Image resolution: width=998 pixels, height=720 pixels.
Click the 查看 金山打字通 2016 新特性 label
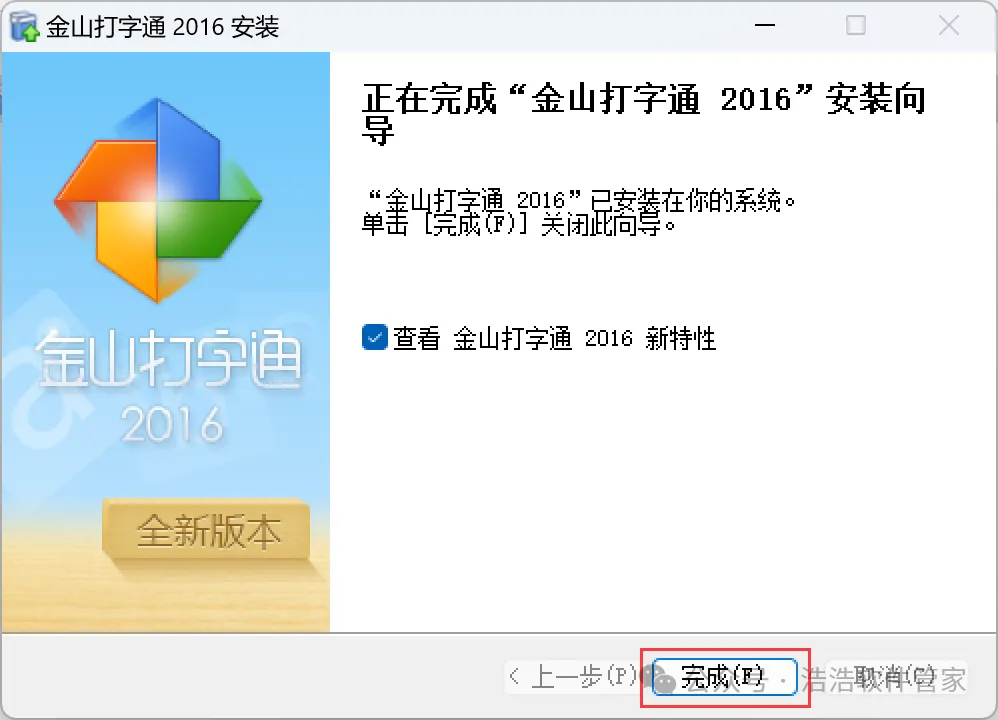554,338
